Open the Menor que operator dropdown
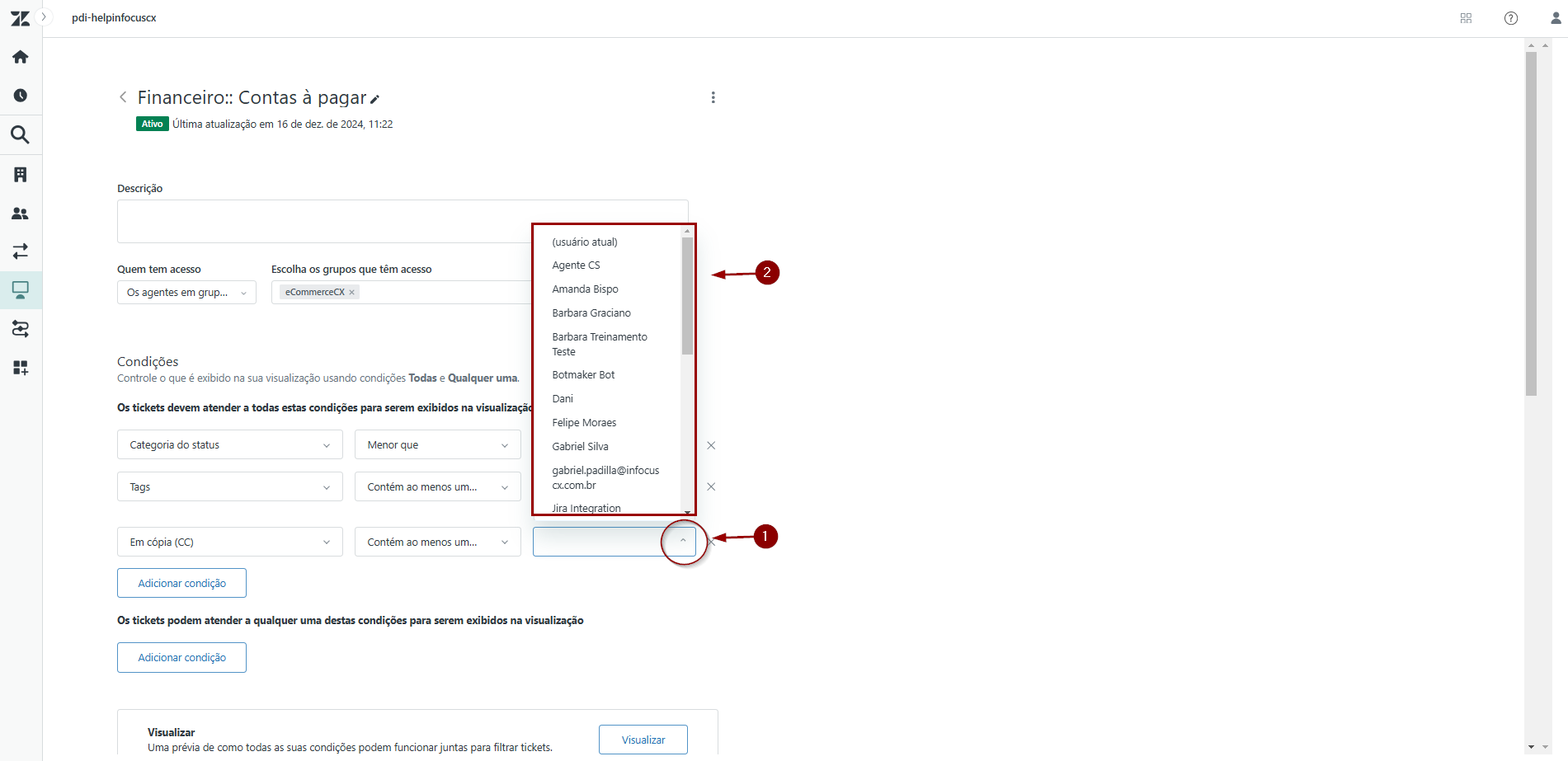This screenshot has height=761, width=1568. coord(437,444)
